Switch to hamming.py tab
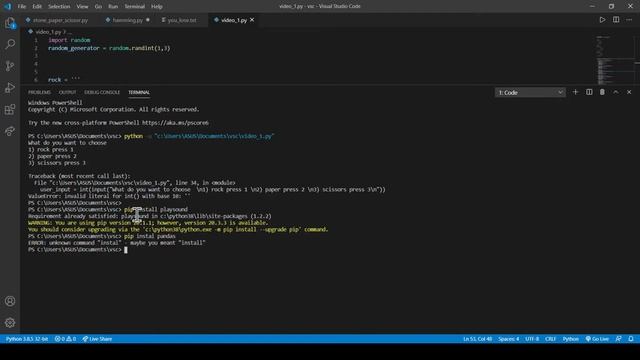Screen dimensions: 640x360 [x=127, y=20]
